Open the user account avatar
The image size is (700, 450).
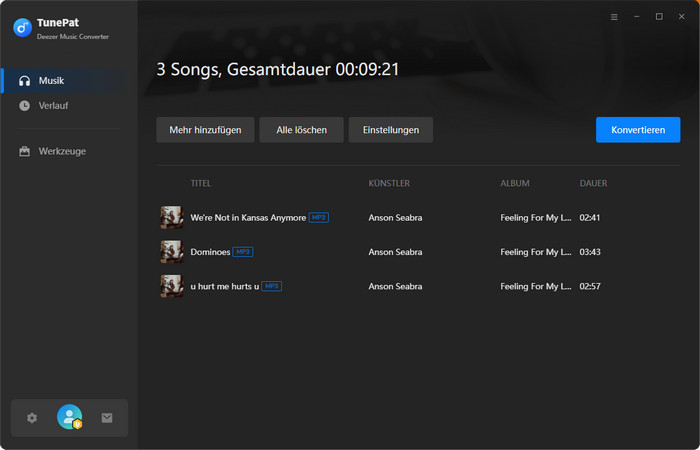70,417
